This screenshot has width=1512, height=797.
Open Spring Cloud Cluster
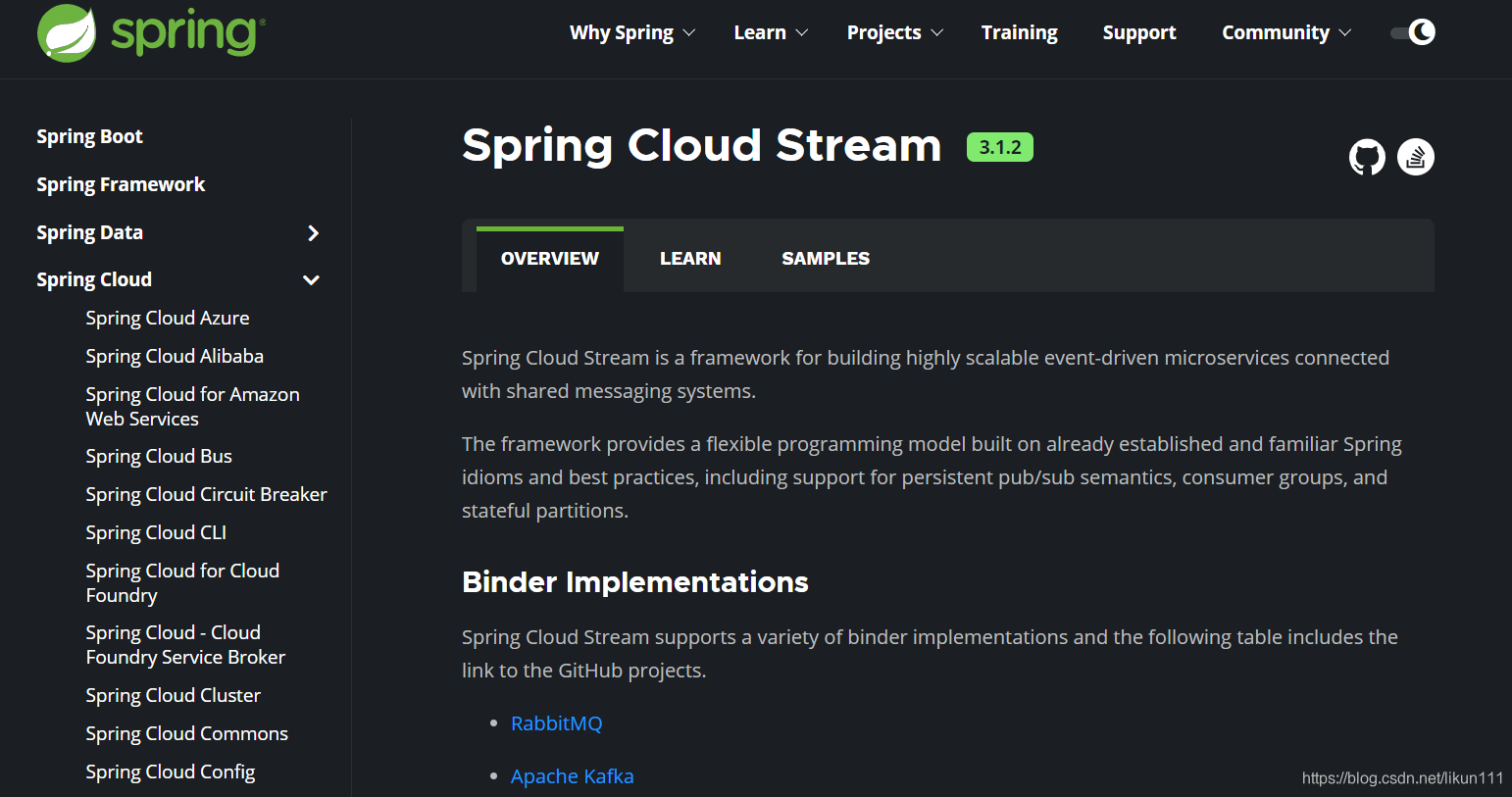[174, 695]
